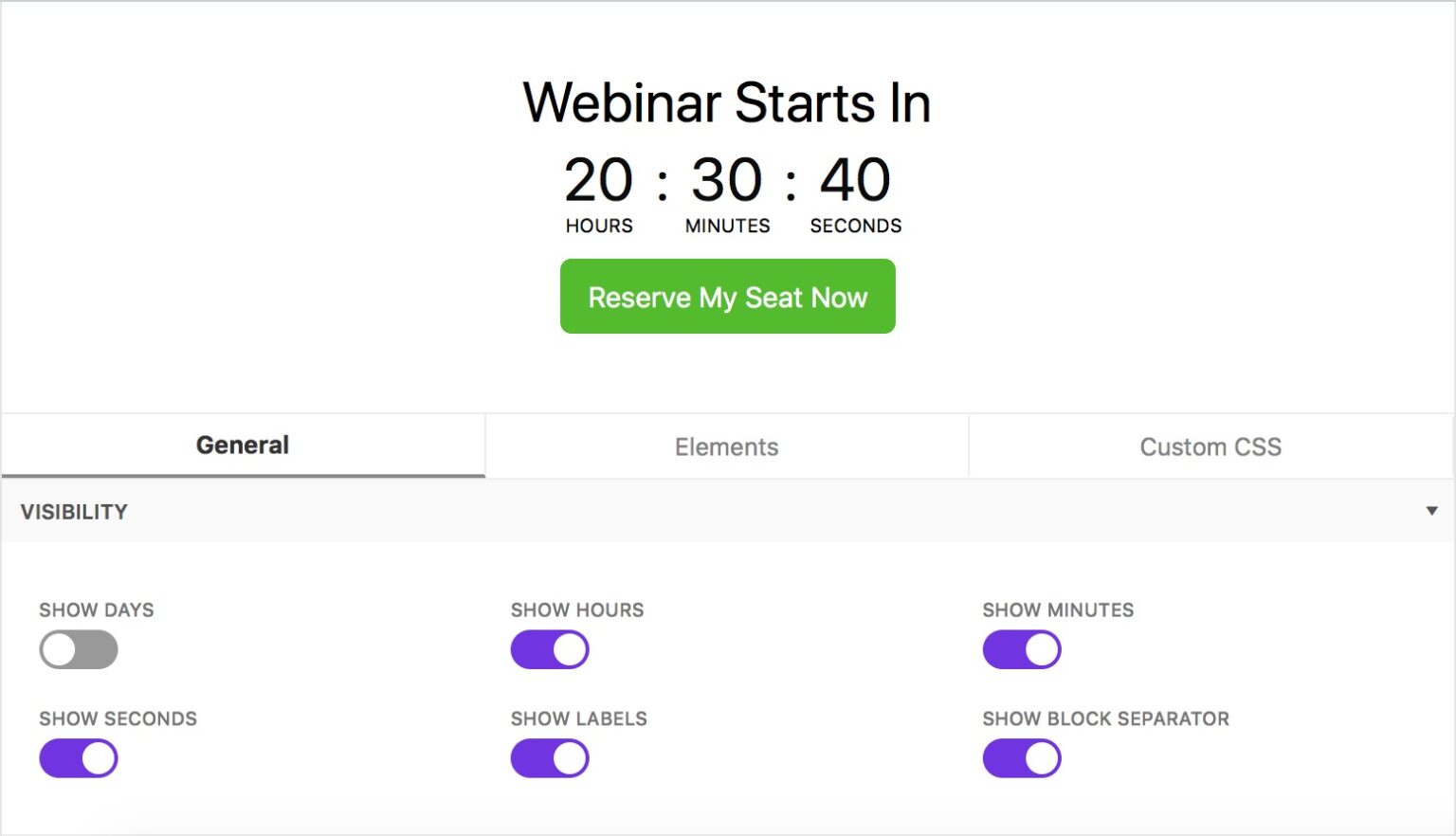Viewport: 1456px width, 836px height.
Task: Click the HOURS label text
Action: tap(599, 226)
